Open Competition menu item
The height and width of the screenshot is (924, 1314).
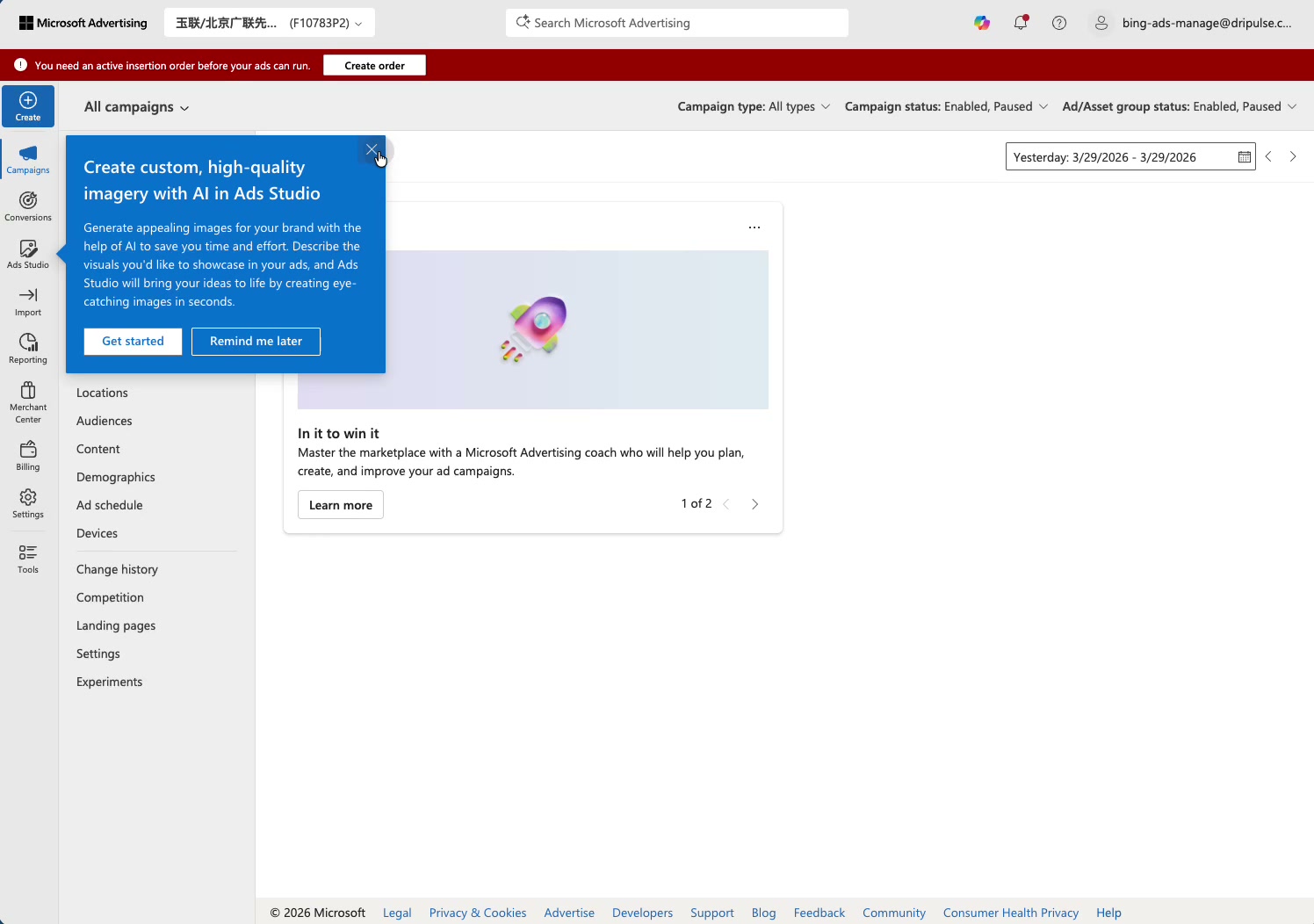click(x=110, y=597)
